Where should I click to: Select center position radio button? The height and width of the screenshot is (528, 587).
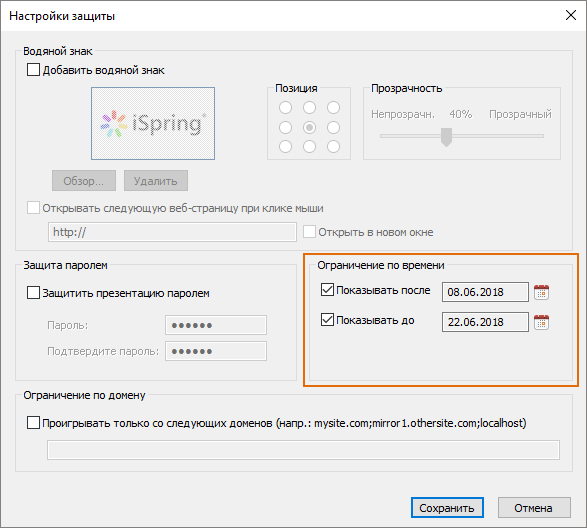coord(309,127)
